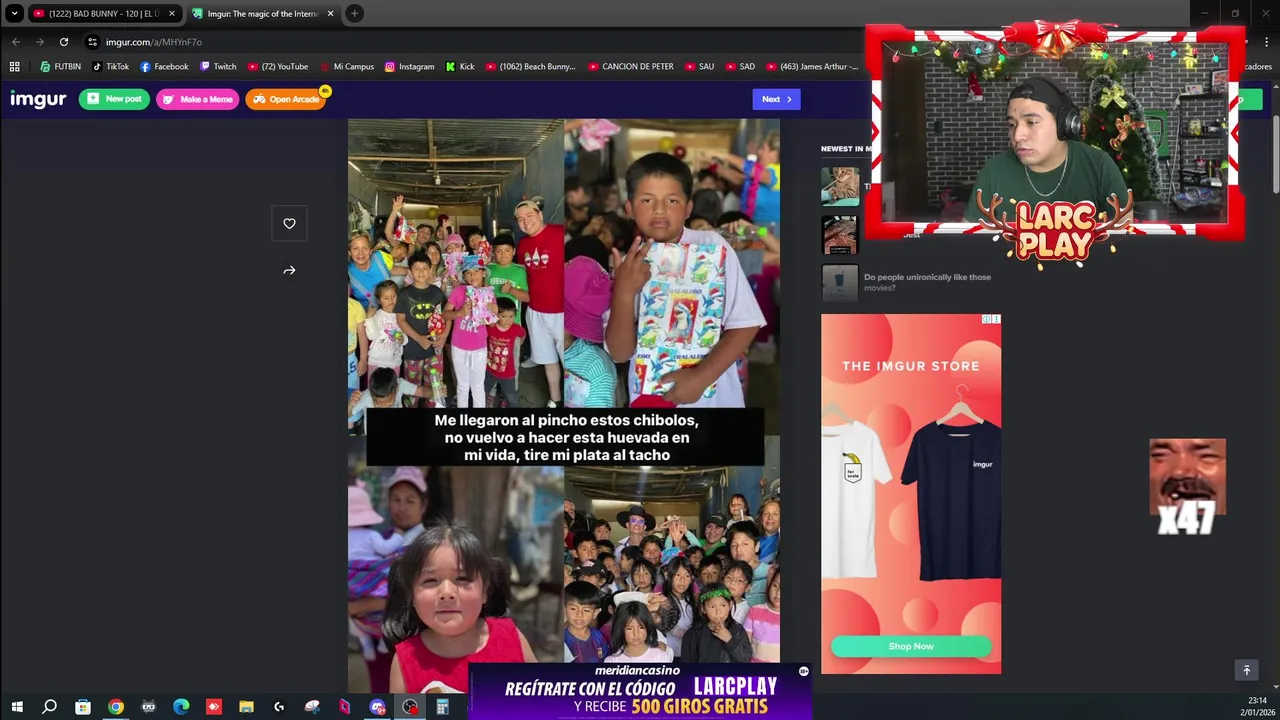Like the post with heart icon
This screenshot has height=720, width=1280.
[289, 224]
